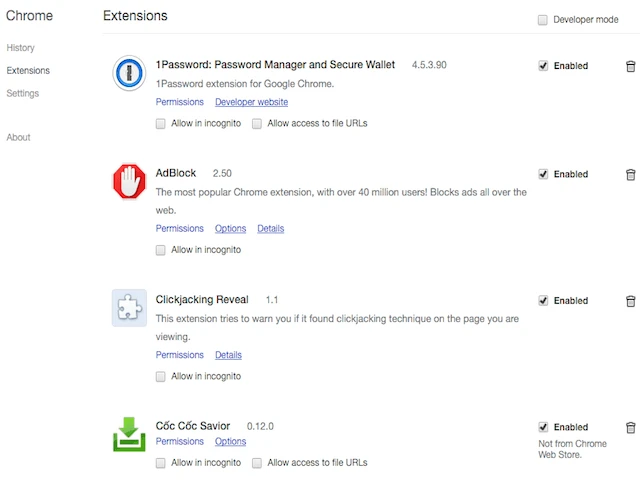
Task: Delete AdBlock with the trash icon
Action: tap(630, 174)
